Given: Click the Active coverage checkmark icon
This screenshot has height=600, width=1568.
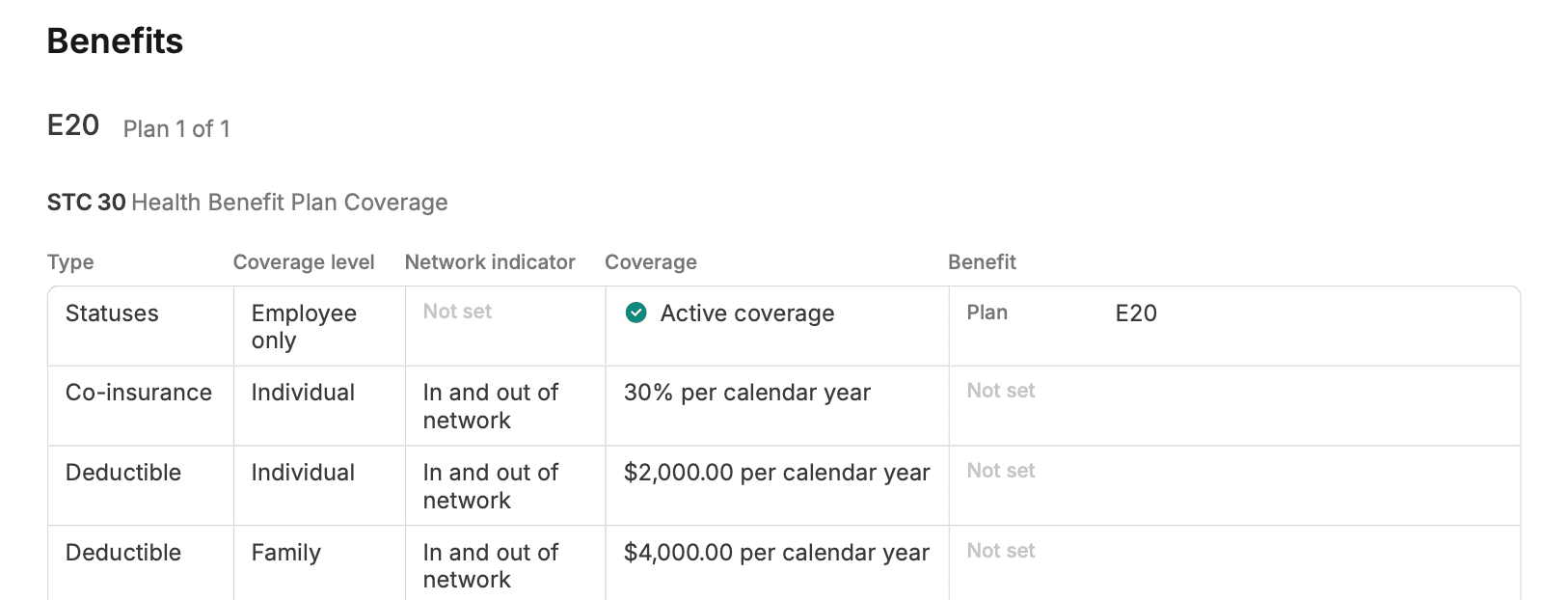Looking at the screenshot, I should [x=636, y=313].
